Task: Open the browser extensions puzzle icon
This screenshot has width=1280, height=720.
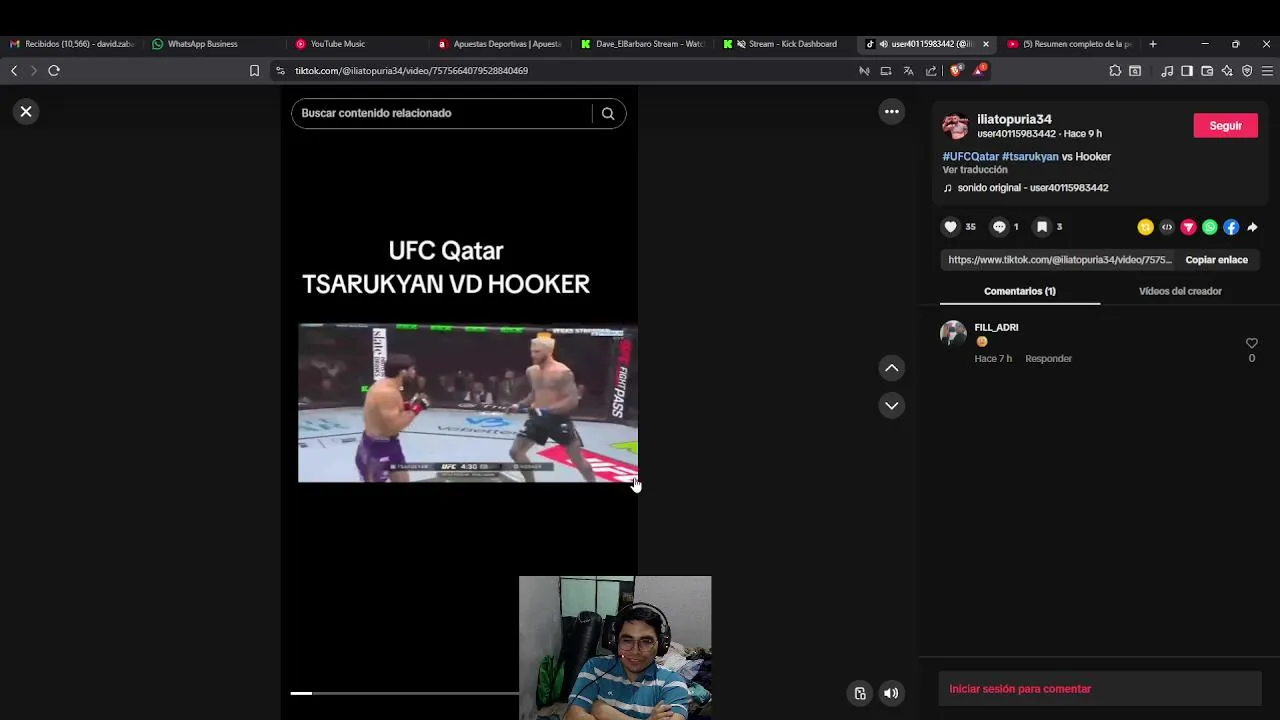Action: (1115, 71)
